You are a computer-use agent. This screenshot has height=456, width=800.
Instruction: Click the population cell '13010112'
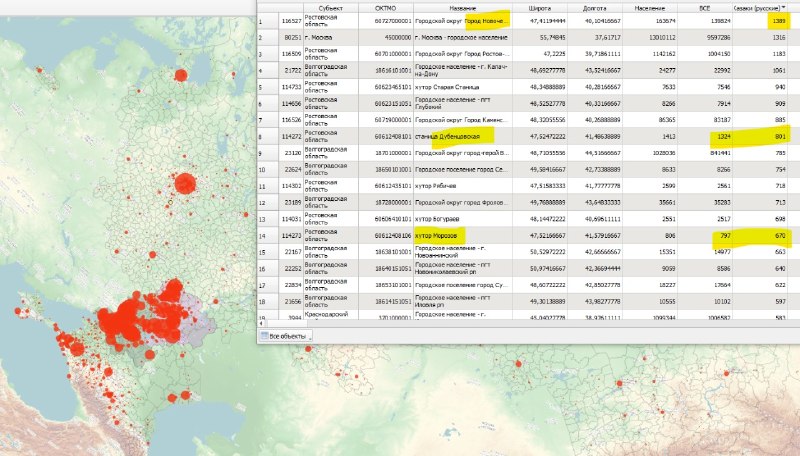(x=650, y=38)
